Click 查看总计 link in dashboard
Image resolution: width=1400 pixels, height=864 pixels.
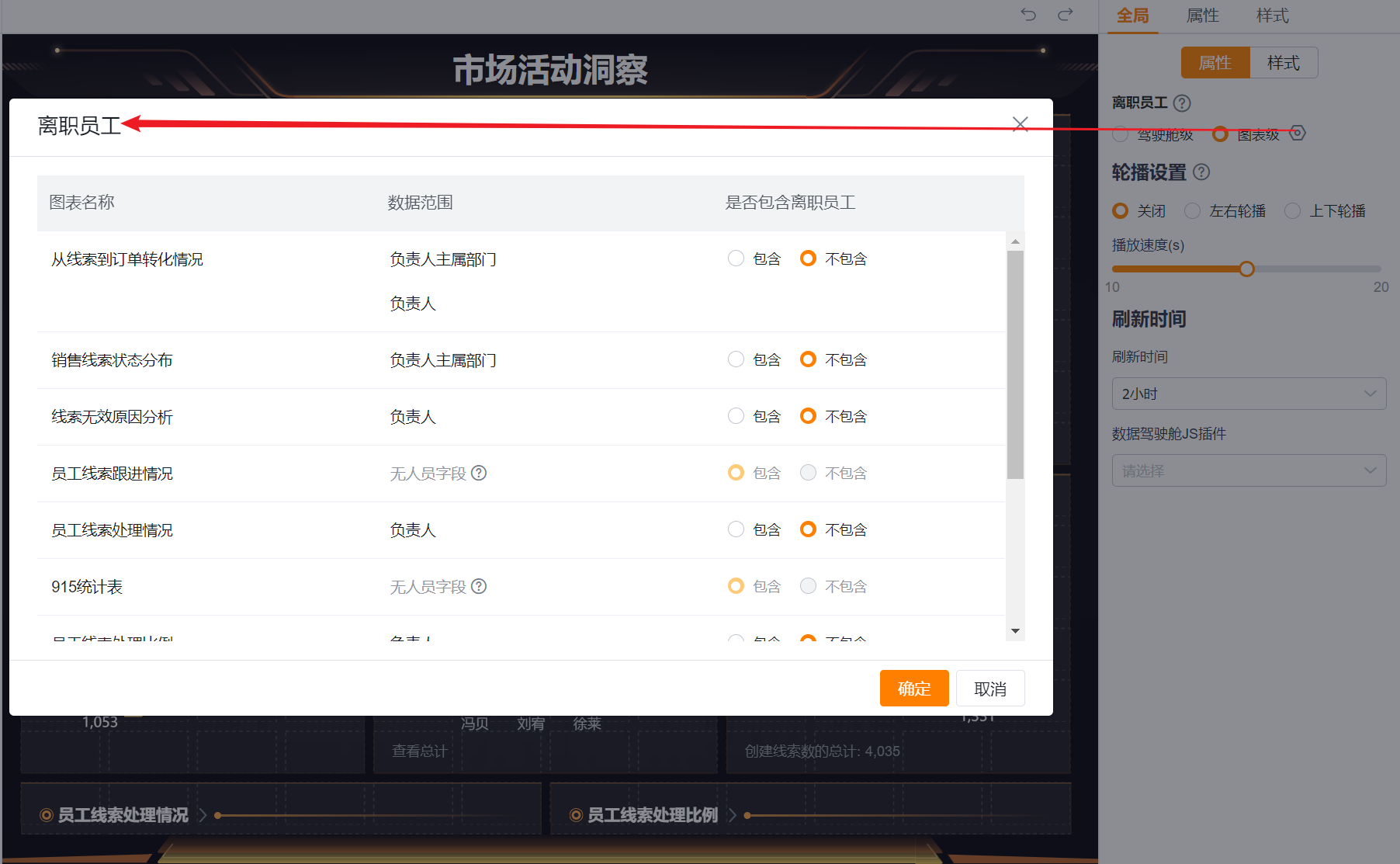(419, 751)
